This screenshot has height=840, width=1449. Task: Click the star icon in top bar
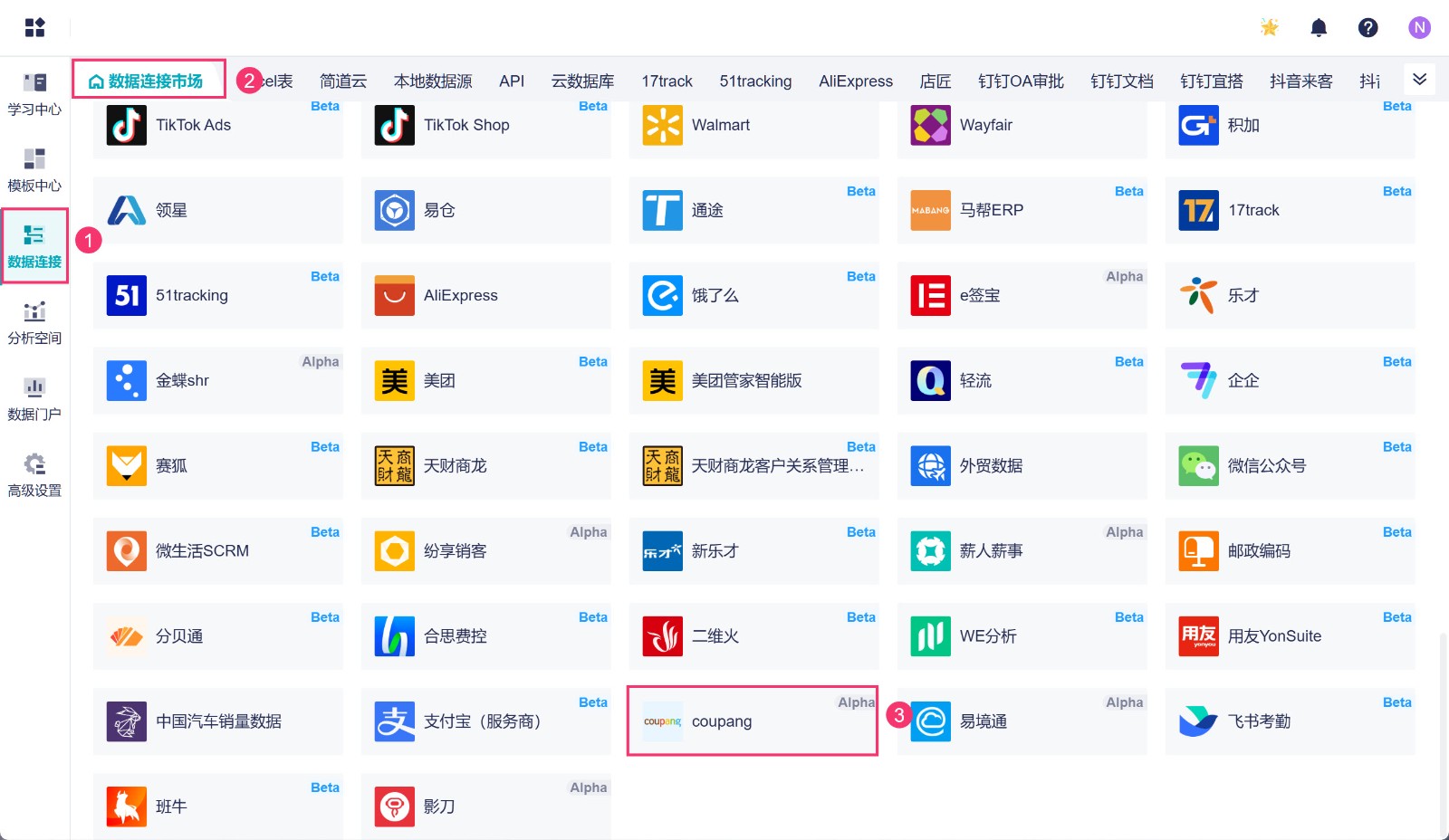(x=1270, y=28)
